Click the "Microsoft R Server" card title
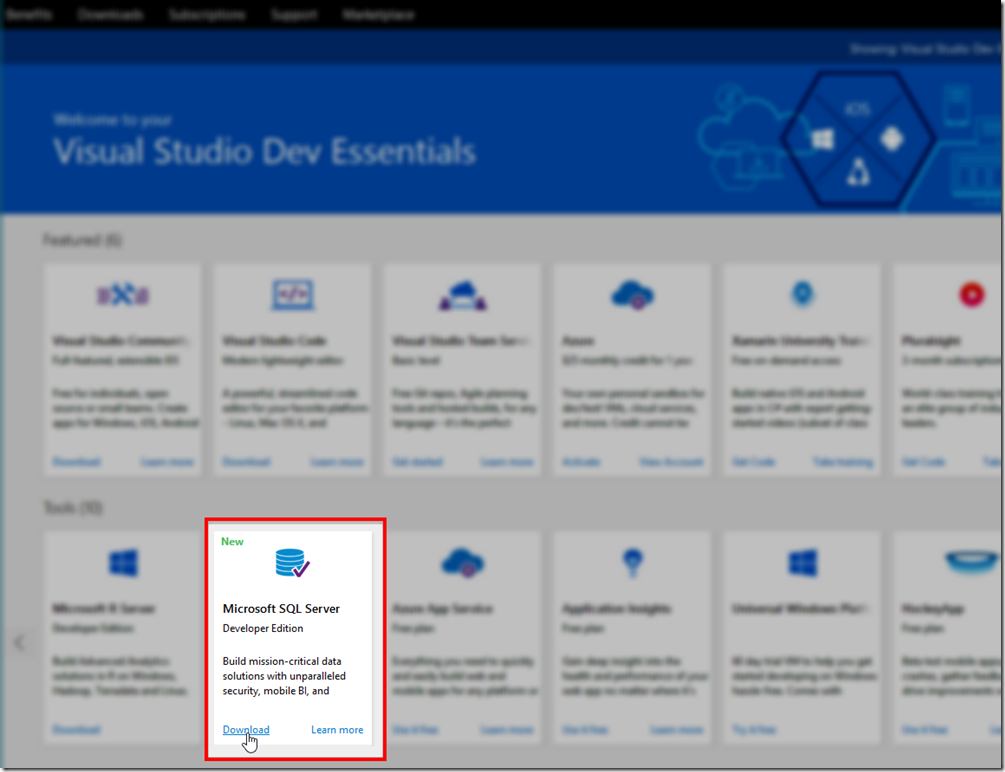The width and height of the screenshot is (1005, 772). click(104, 608)
